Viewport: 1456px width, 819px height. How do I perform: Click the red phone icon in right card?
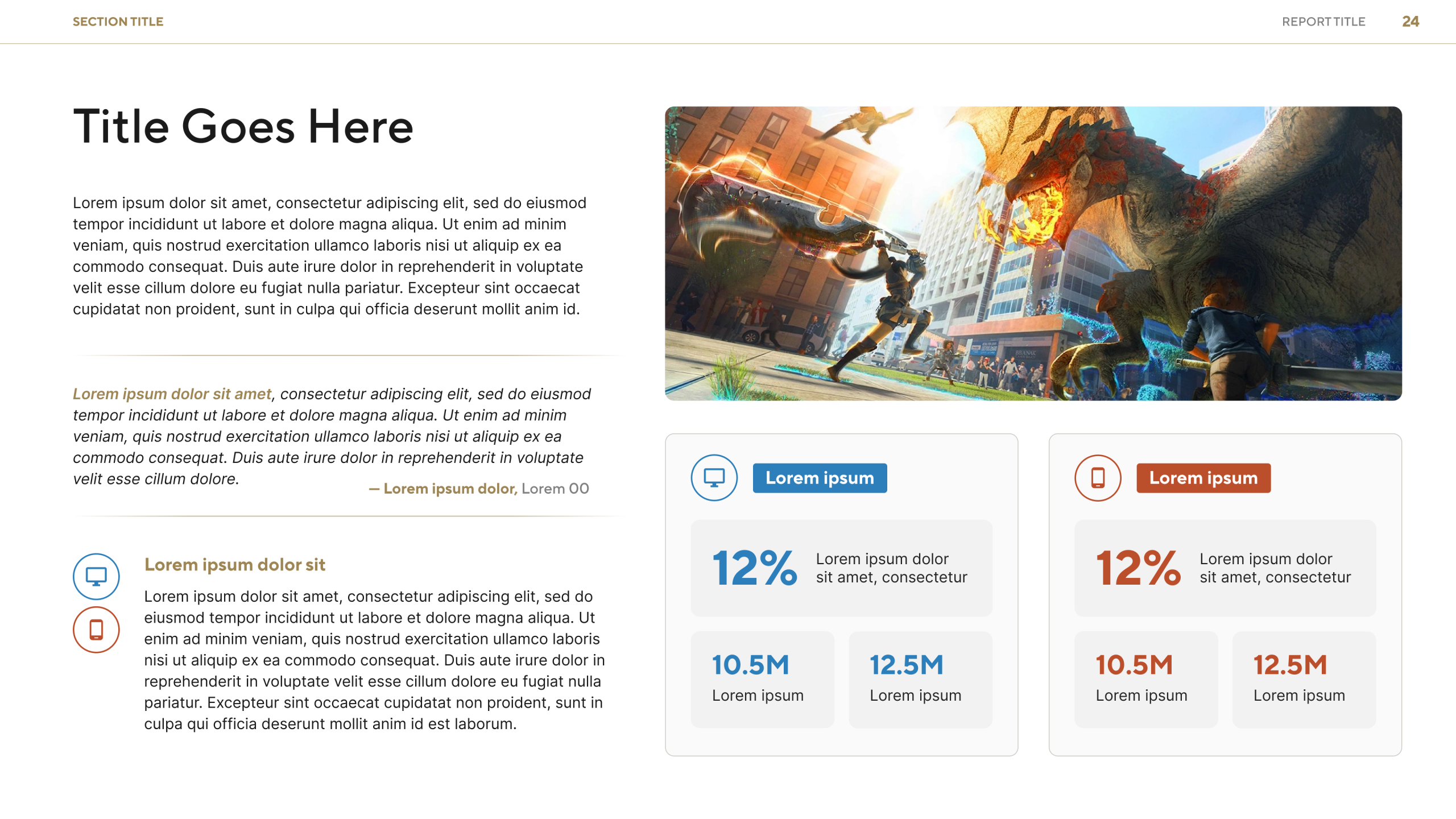pos(1097,477)
